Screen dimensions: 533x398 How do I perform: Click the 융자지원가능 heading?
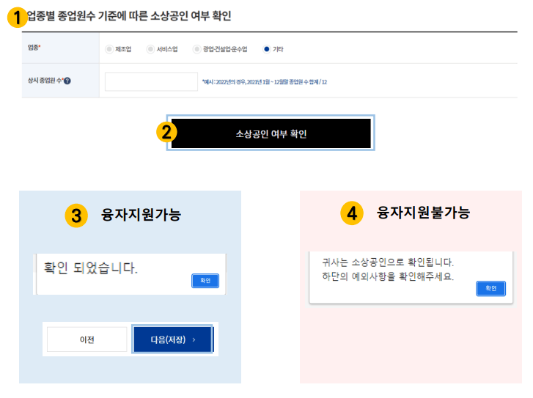(141, 215)
